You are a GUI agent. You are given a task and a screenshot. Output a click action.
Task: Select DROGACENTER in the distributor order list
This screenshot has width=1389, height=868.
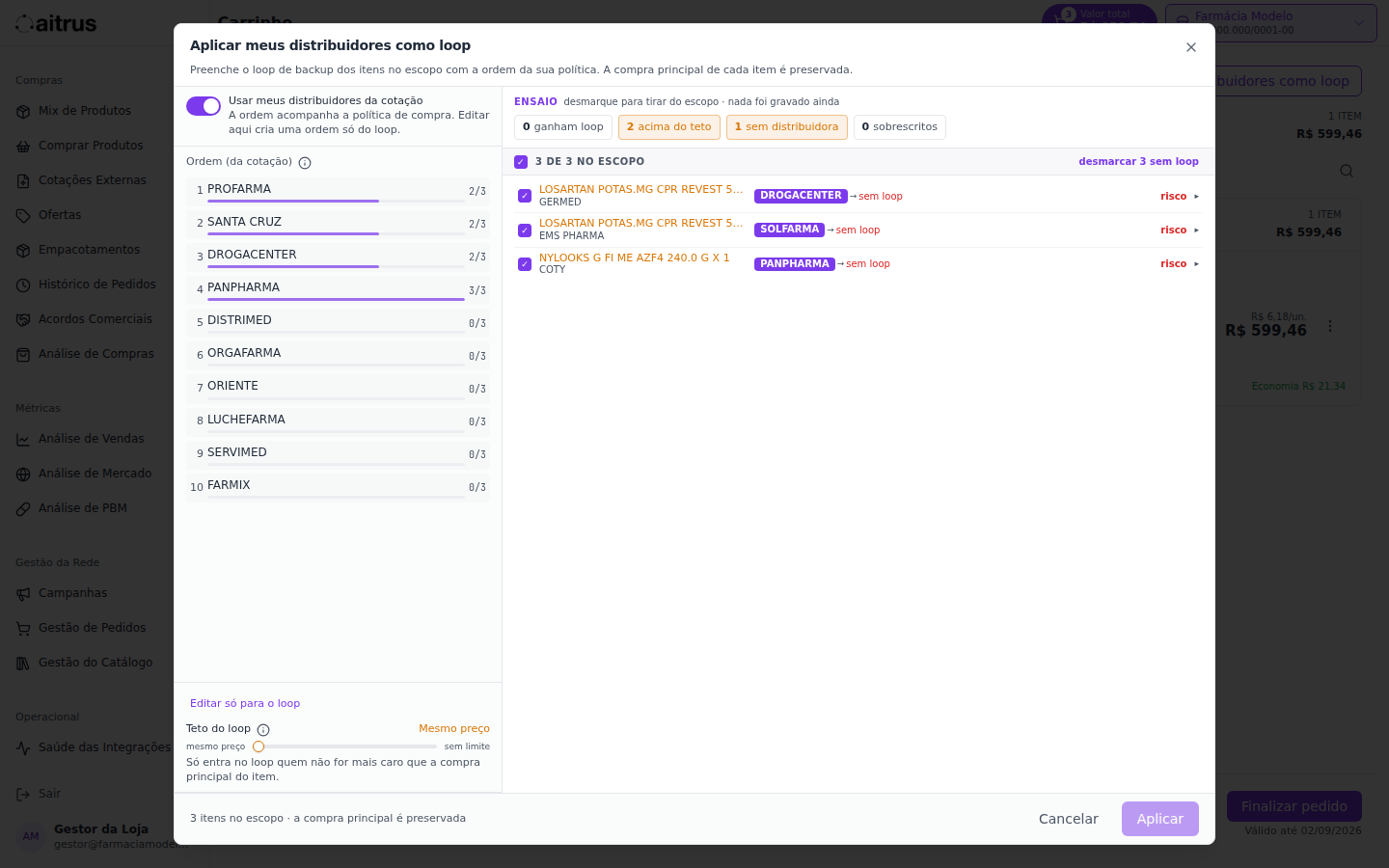(338, 257)
